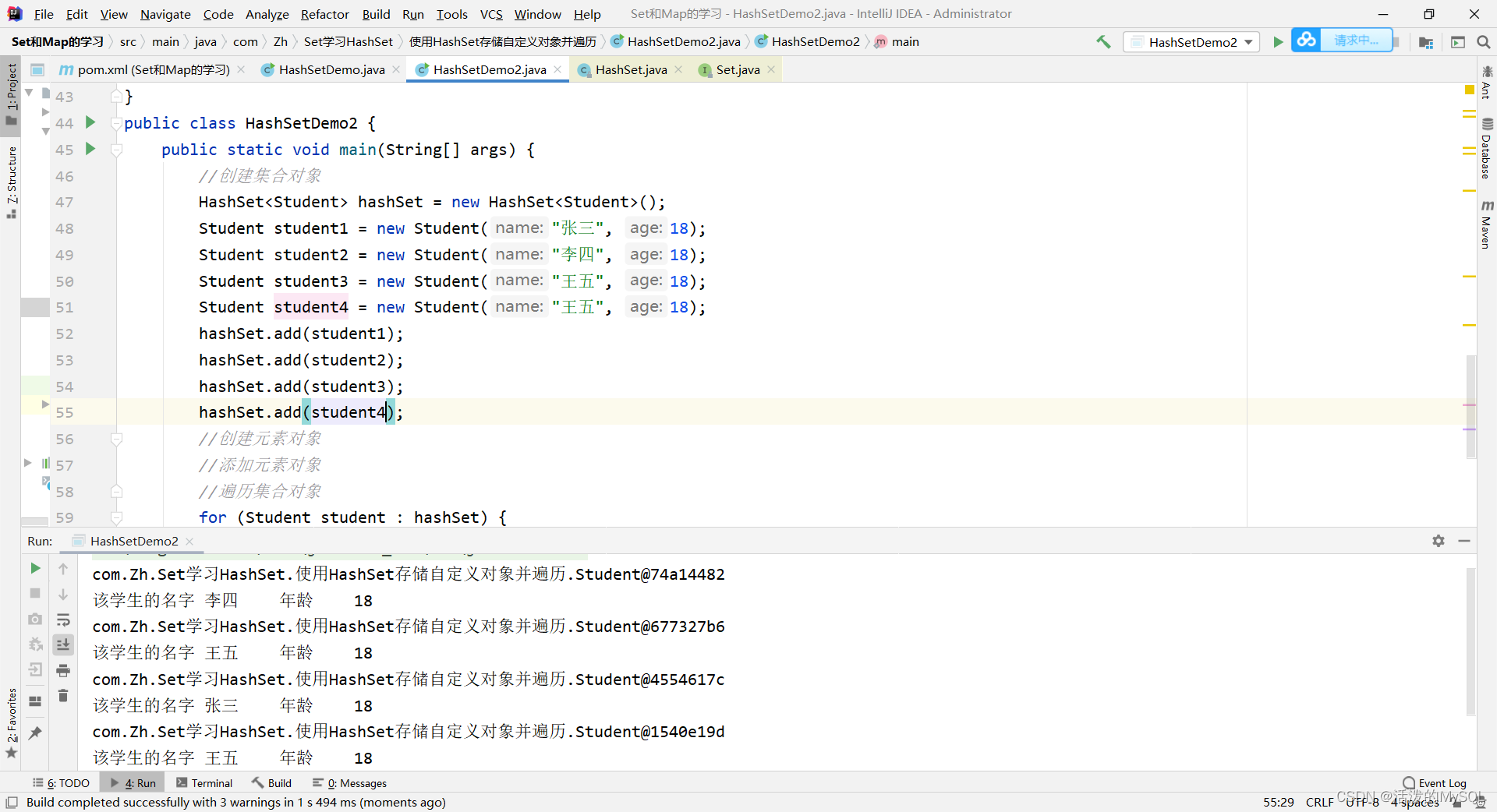
Task: Open the HashSetDemo2 run configuration dropdown
Action: [x=1191, y=42]
